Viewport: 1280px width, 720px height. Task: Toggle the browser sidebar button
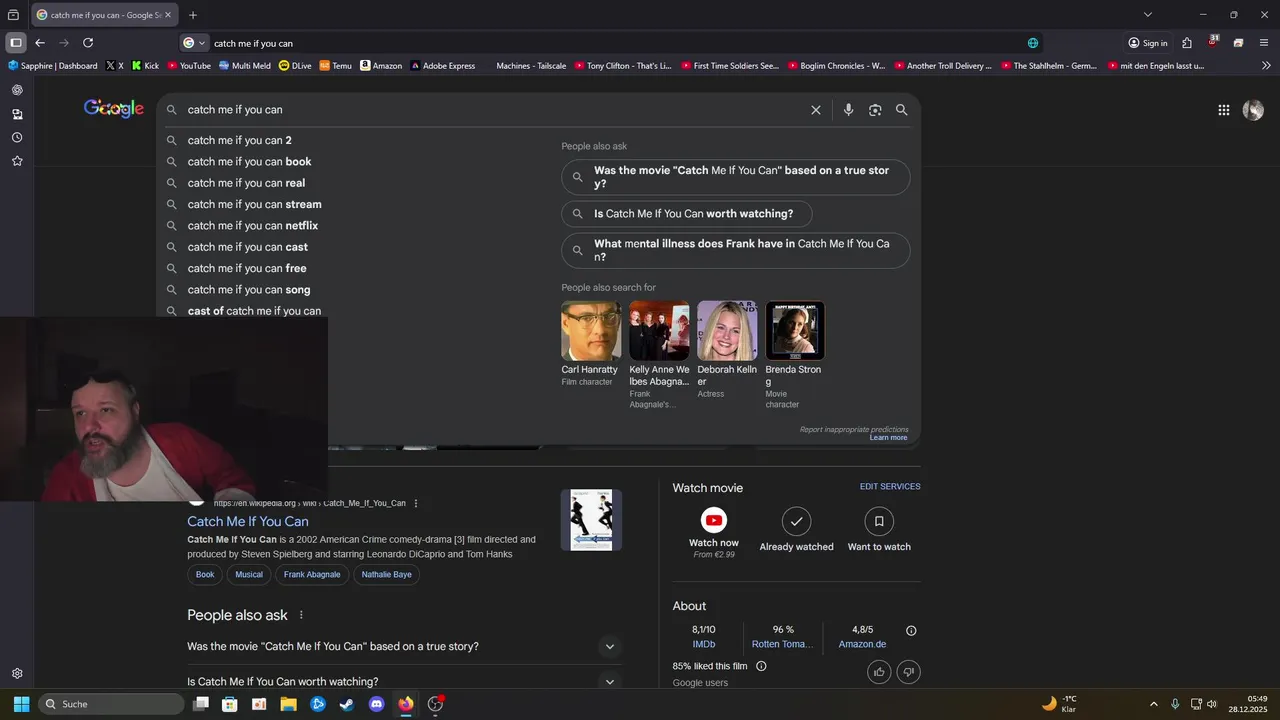(16, 43)
